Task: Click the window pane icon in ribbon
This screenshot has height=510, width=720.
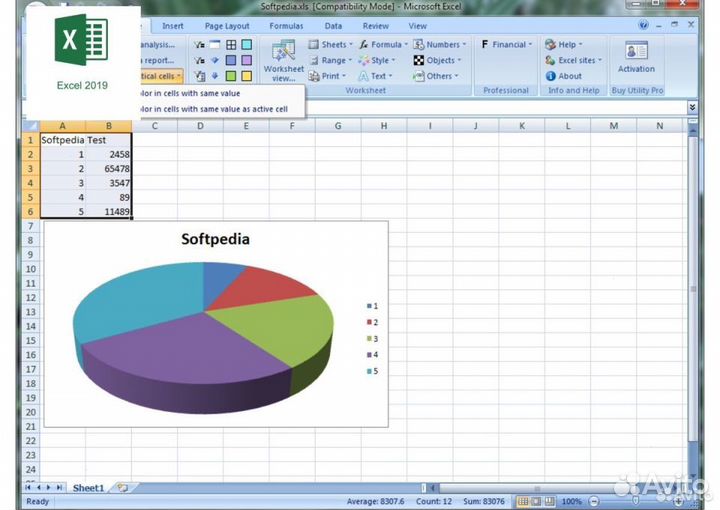Action: coord(214,45)
